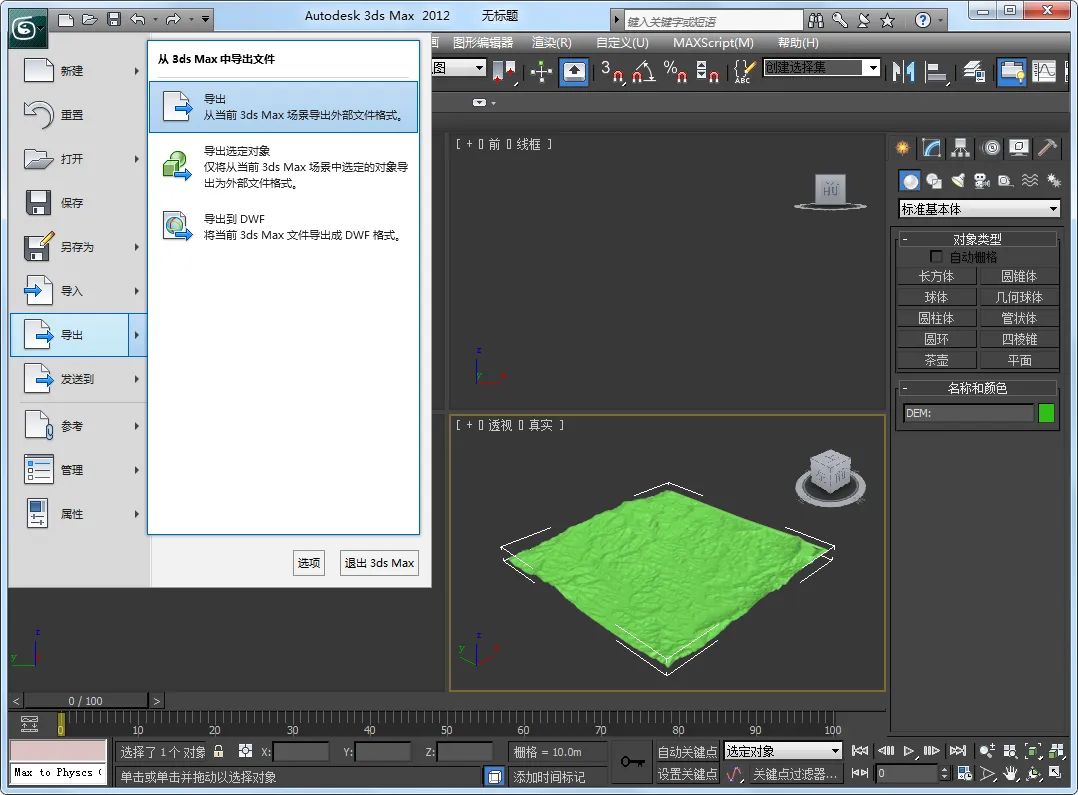Click the Redo arrow icon

tap(173, 19)
